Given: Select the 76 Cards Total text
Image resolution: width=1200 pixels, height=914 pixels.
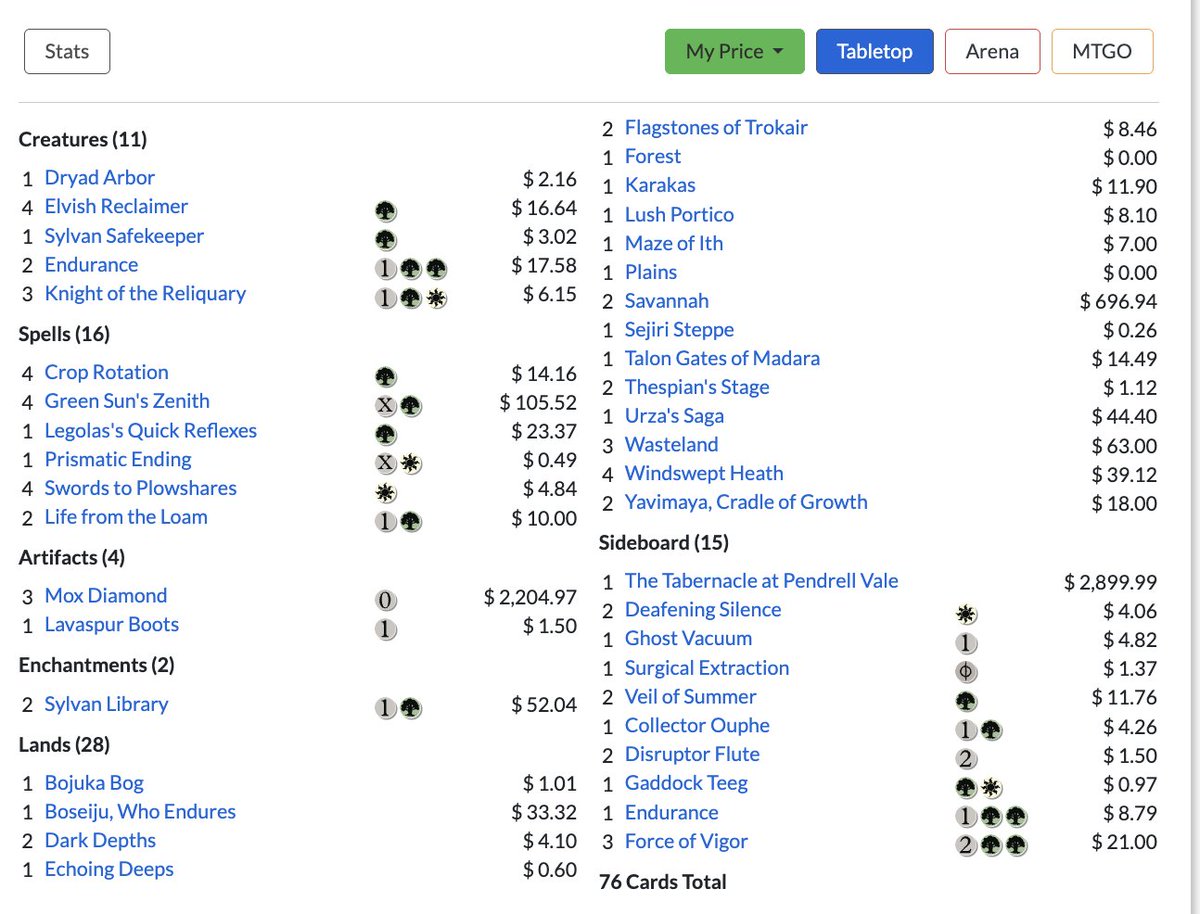Looking at the screenshot, I should click(x=663, y=882).
